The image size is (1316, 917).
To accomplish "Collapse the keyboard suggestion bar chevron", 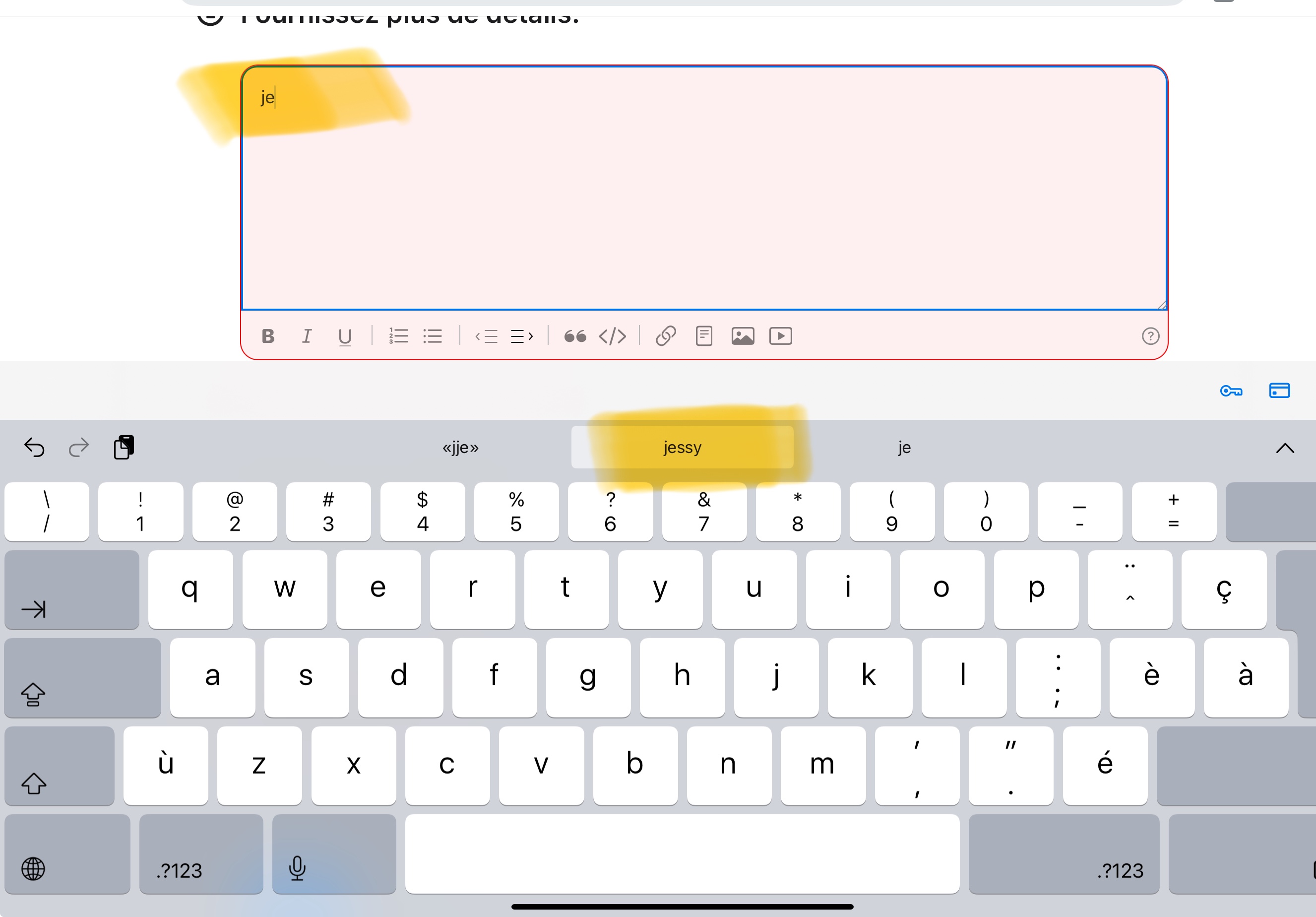I will pyautogui.click(x=1285, y=448).
